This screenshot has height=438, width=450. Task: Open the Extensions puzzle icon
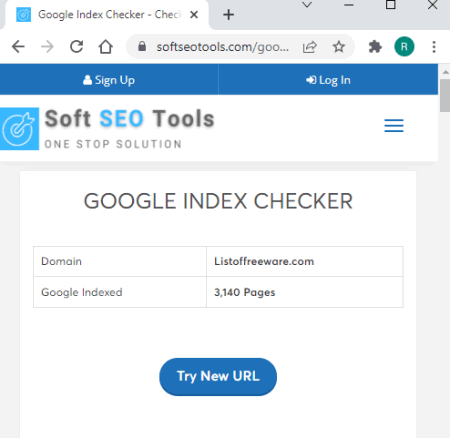(x=375, y=47)
